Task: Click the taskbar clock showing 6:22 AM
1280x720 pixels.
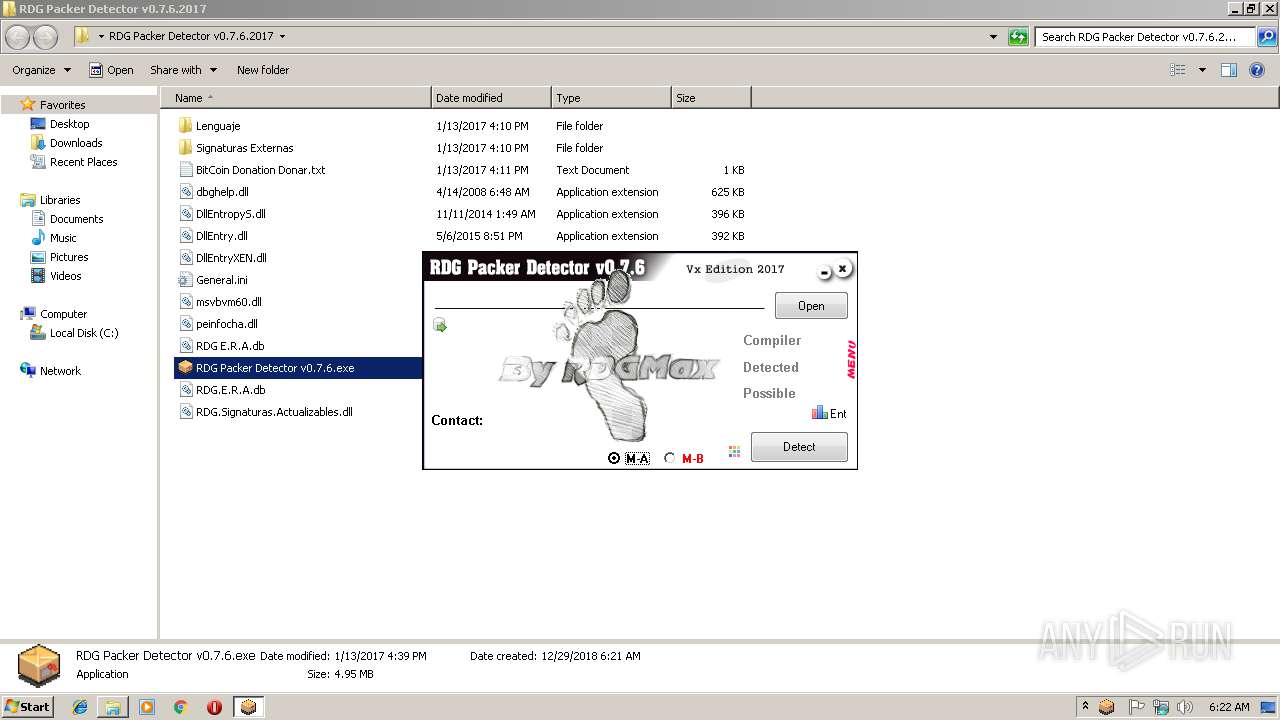Action: (1228, 707)
